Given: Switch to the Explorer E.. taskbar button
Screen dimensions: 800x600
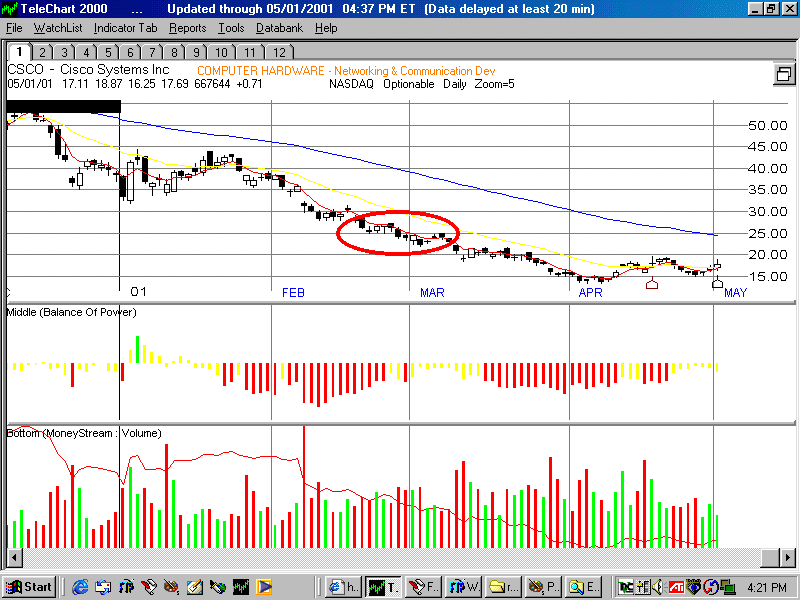Looking at the screenshot, I should (584, 587).
